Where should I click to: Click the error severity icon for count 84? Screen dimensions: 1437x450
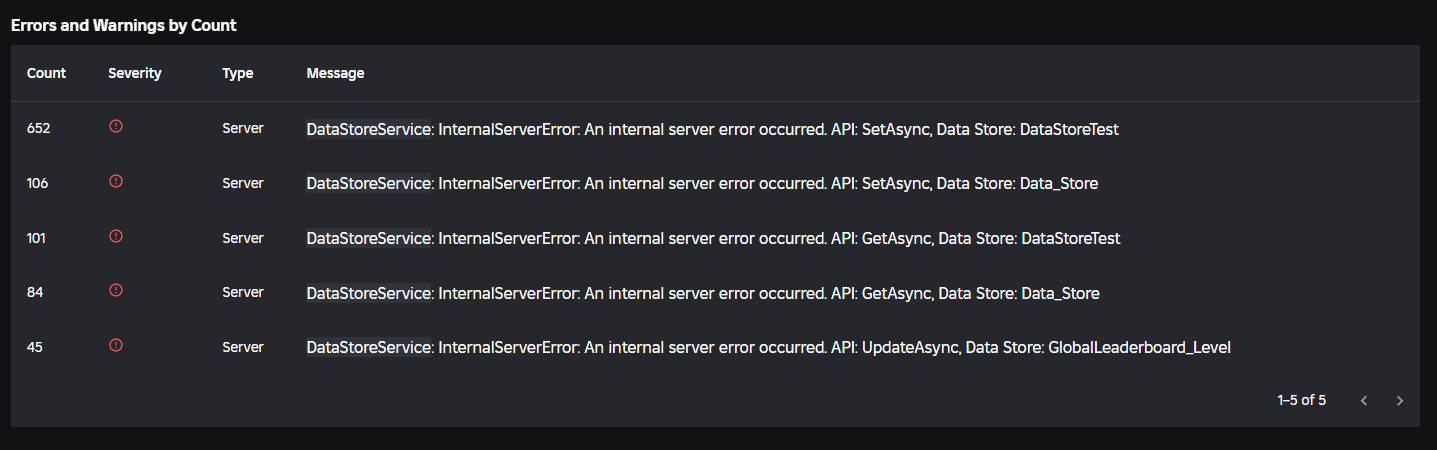(x=116, y=290)
